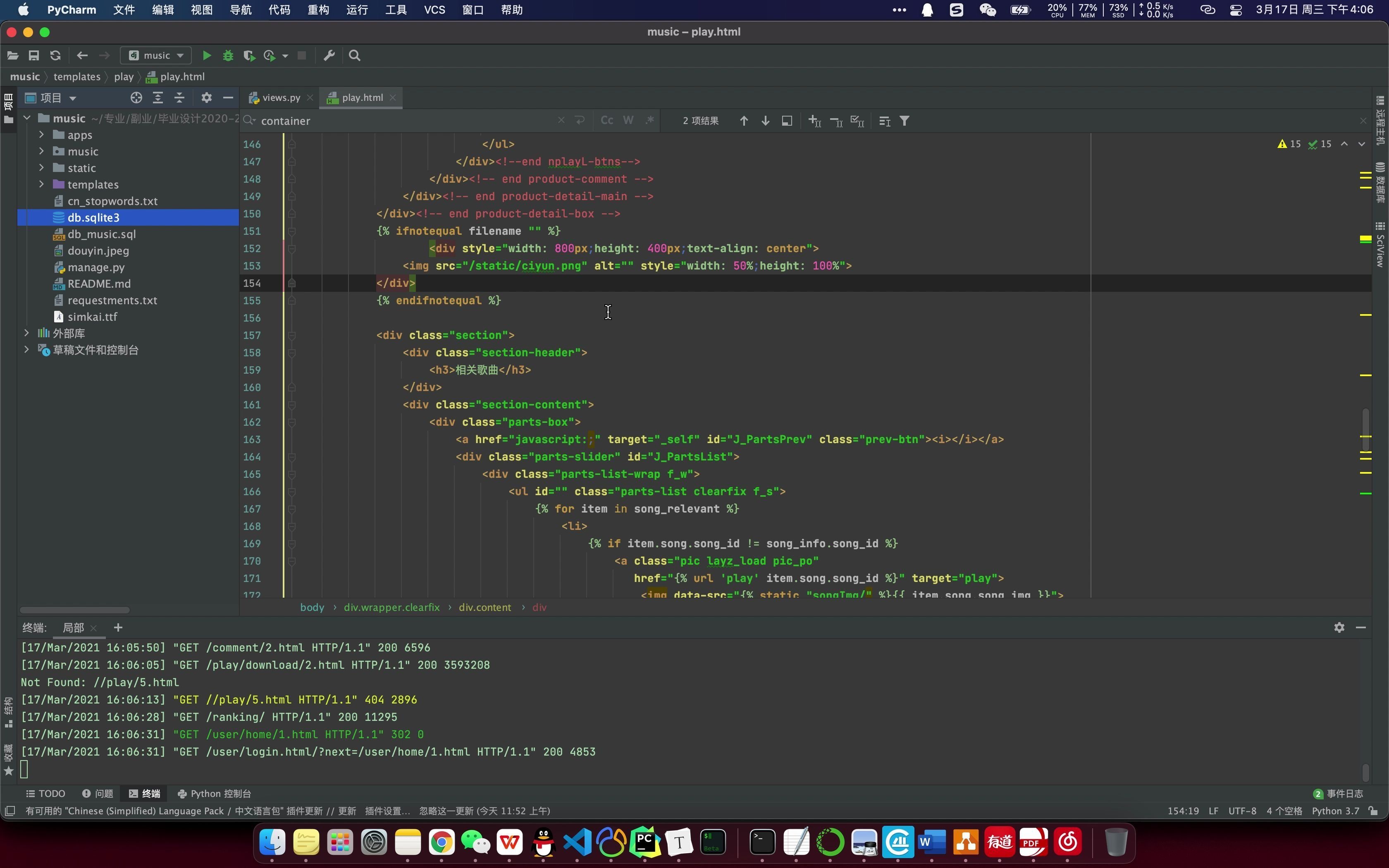This screenshot has width=1389, height=868.
Task: Click the locate-in-project target icon
Action: (x=136, y=98)
